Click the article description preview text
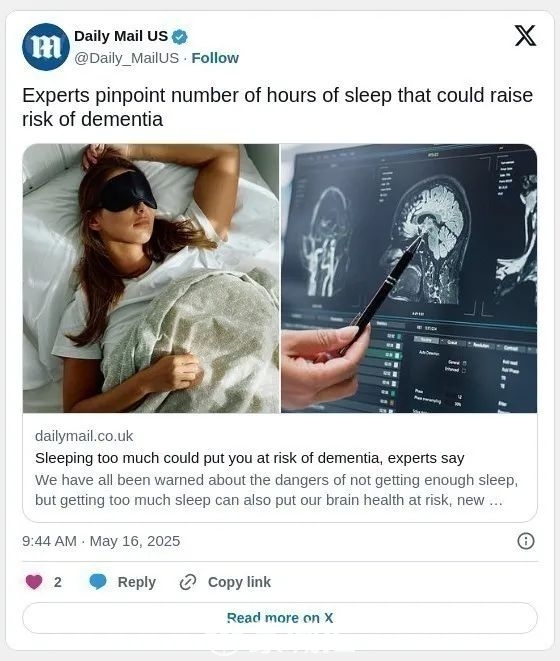 [x=276, y=490]
